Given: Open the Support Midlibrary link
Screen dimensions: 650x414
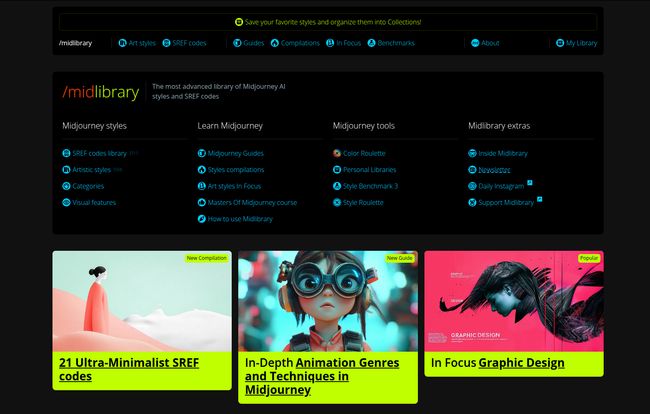Looking at the screenshot, I should tap(506, 203).
